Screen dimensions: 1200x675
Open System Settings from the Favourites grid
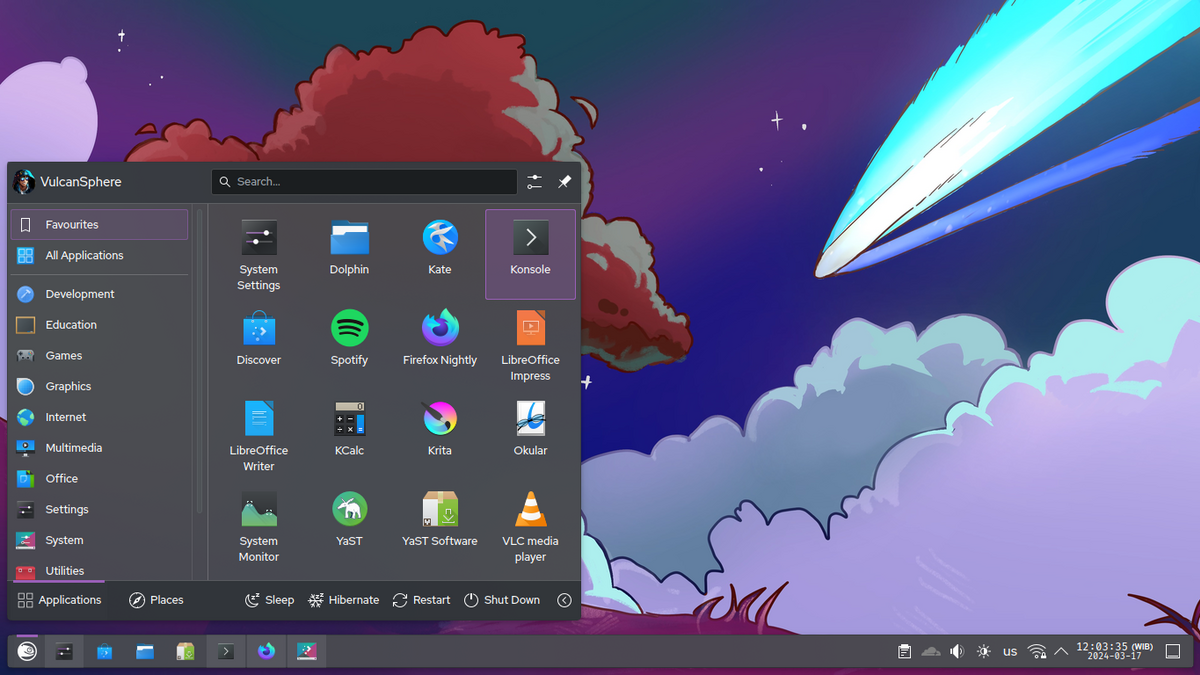tap(258, 255)
